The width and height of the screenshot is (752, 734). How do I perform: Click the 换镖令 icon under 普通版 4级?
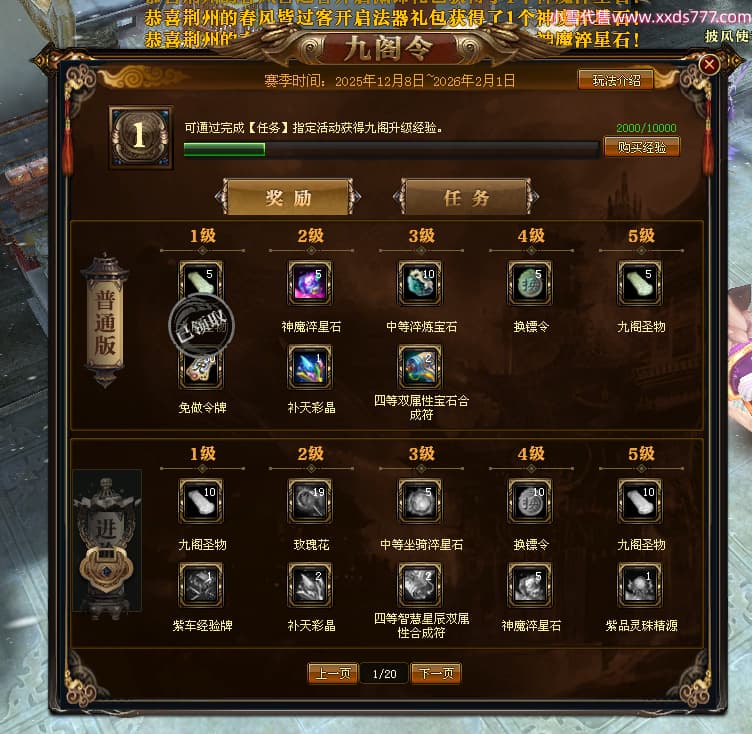point(530,283)
